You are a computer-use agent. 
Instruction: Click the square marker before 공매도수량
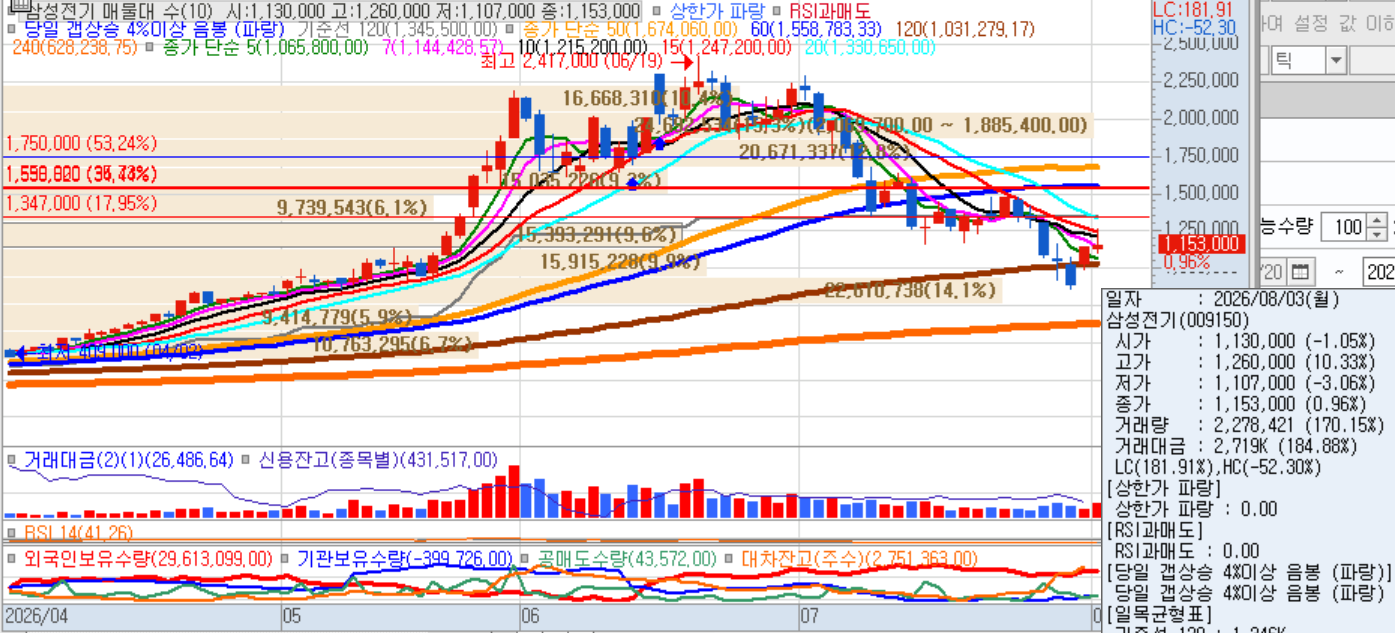pos(525,558)
